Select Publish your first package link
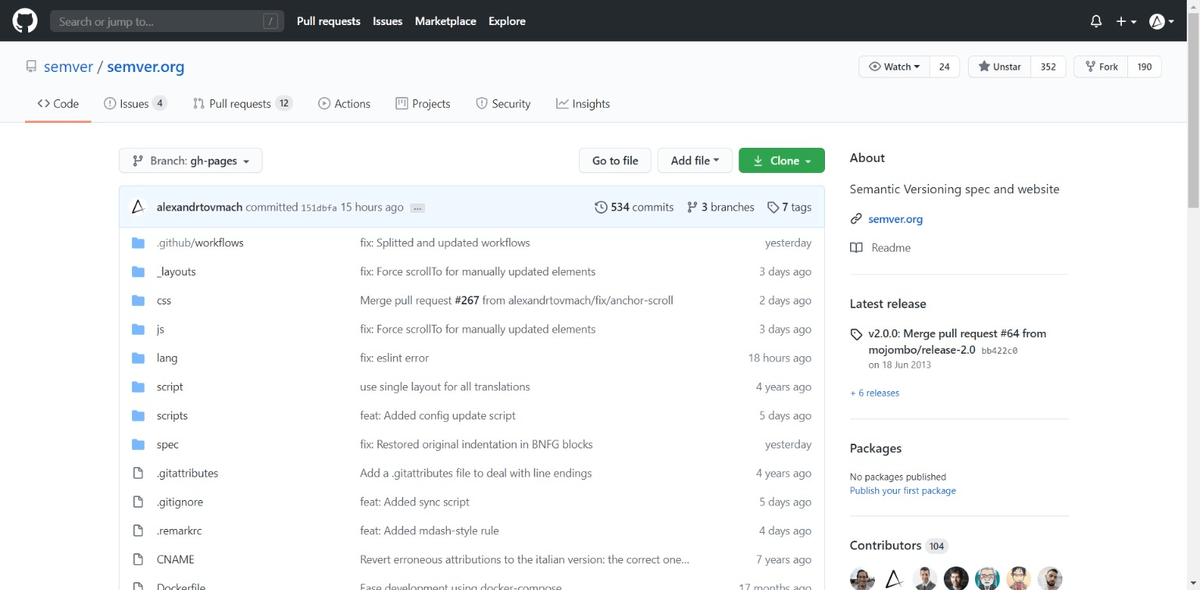The height and width of the screenshot is (590, 1200). [903, 491]
